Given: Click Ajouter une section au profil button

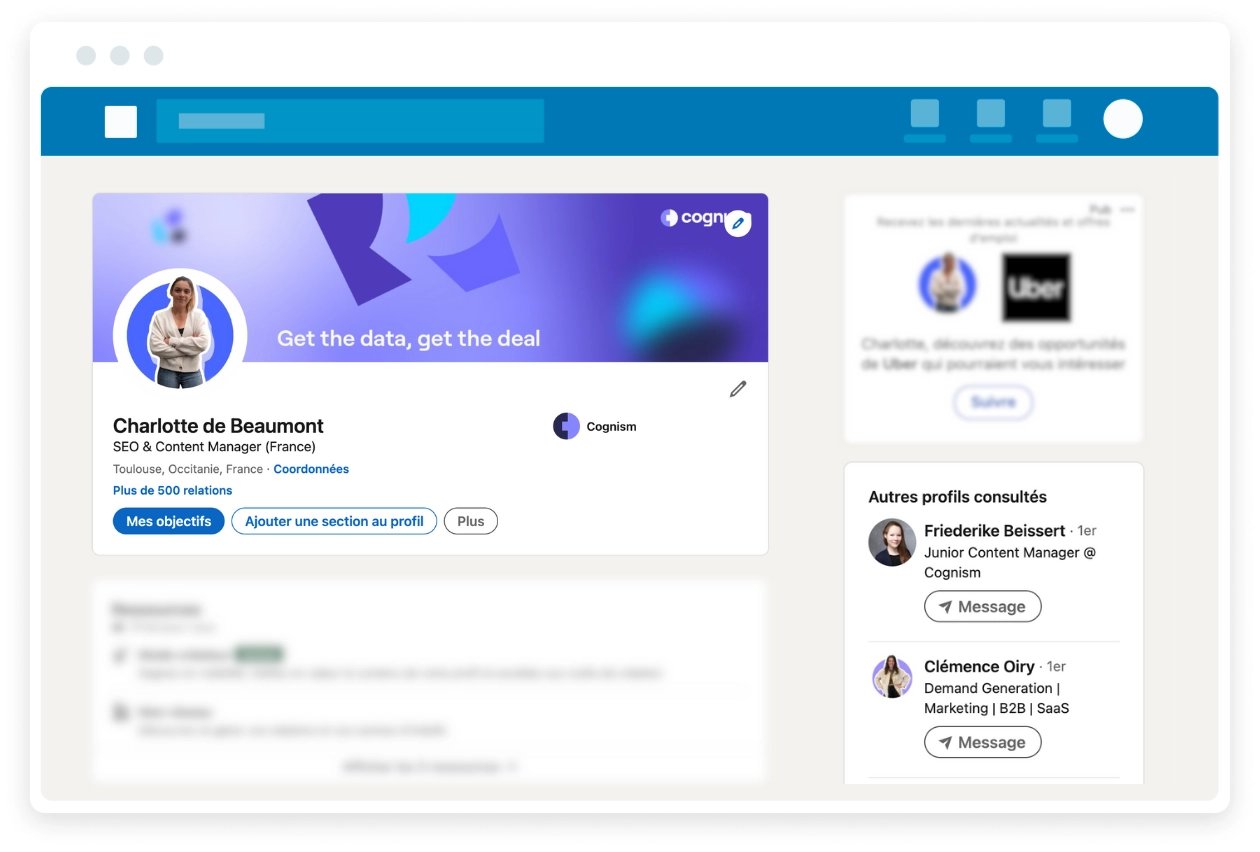Looking at the screenshot, I should [334, 521].
